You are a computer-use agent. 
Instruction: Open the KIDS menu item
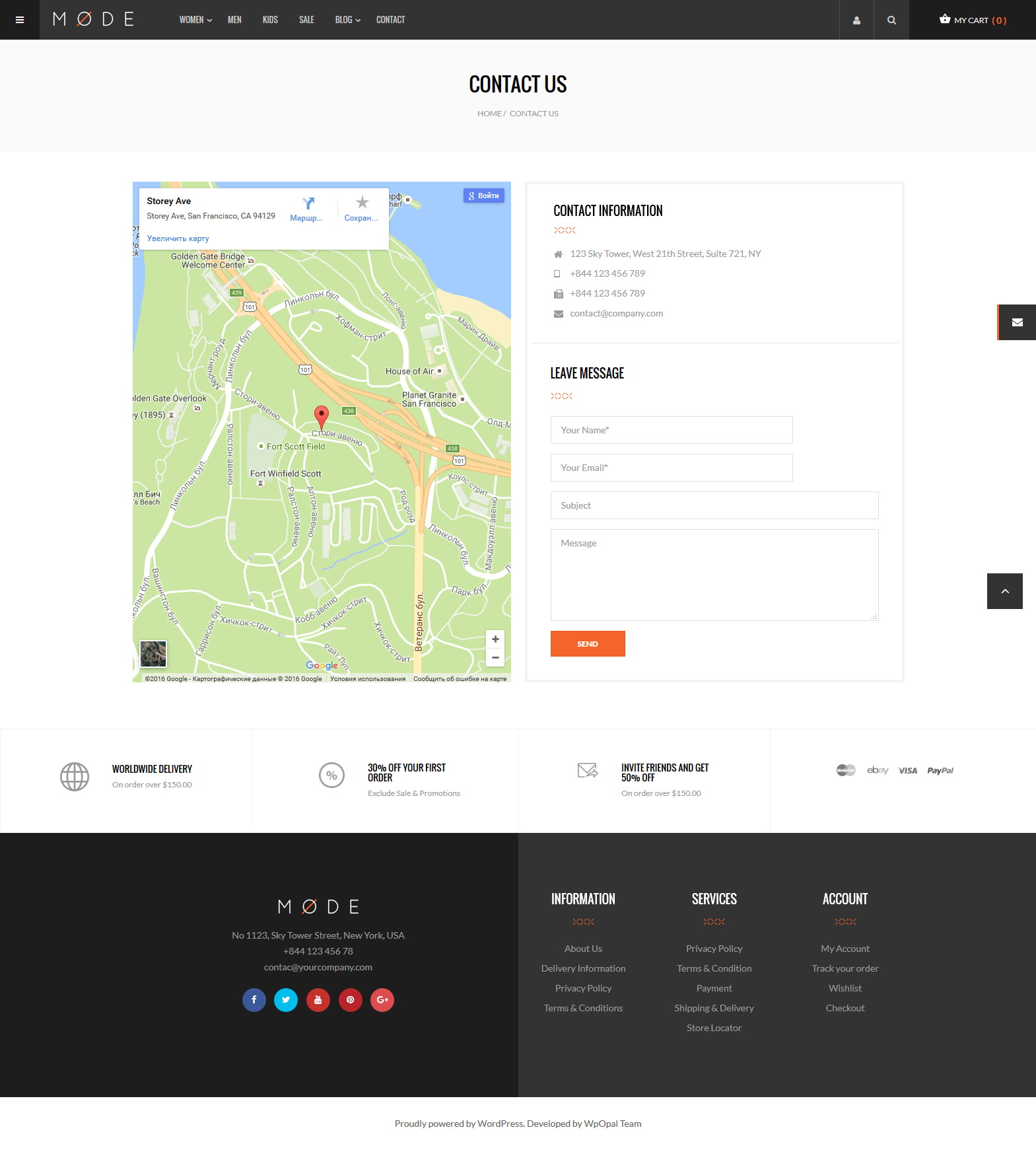point(270,20)
